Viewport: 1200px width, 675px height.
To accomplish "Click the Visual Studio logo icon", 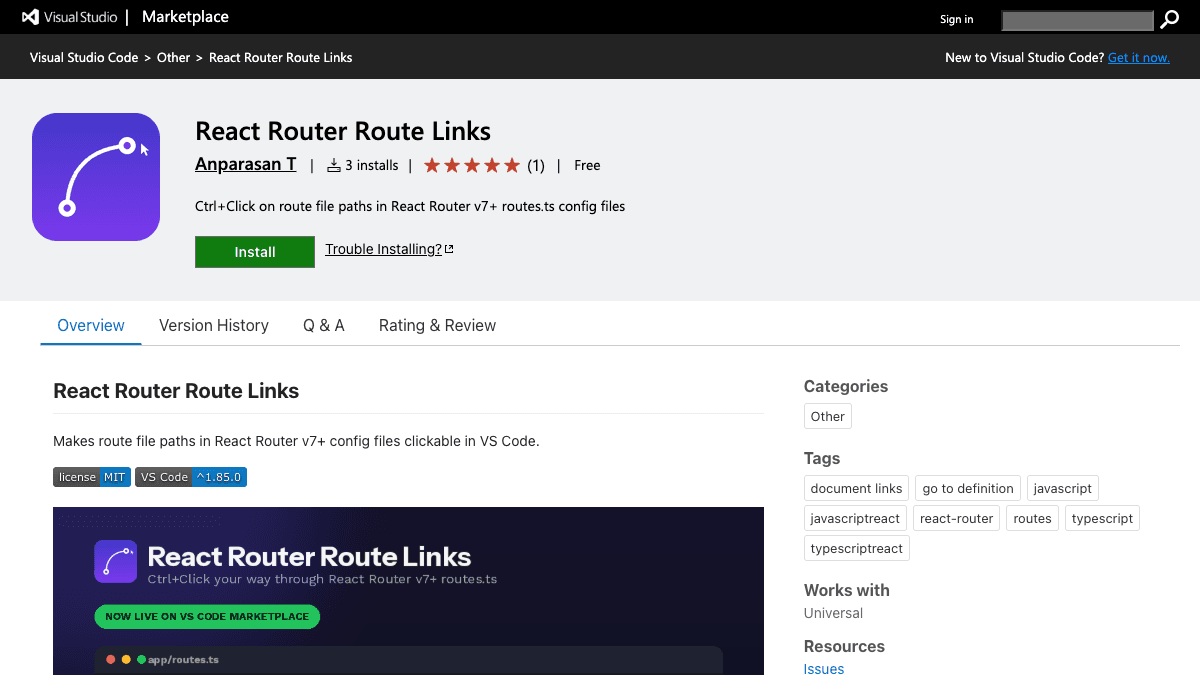I will click(x=30, y=17).
